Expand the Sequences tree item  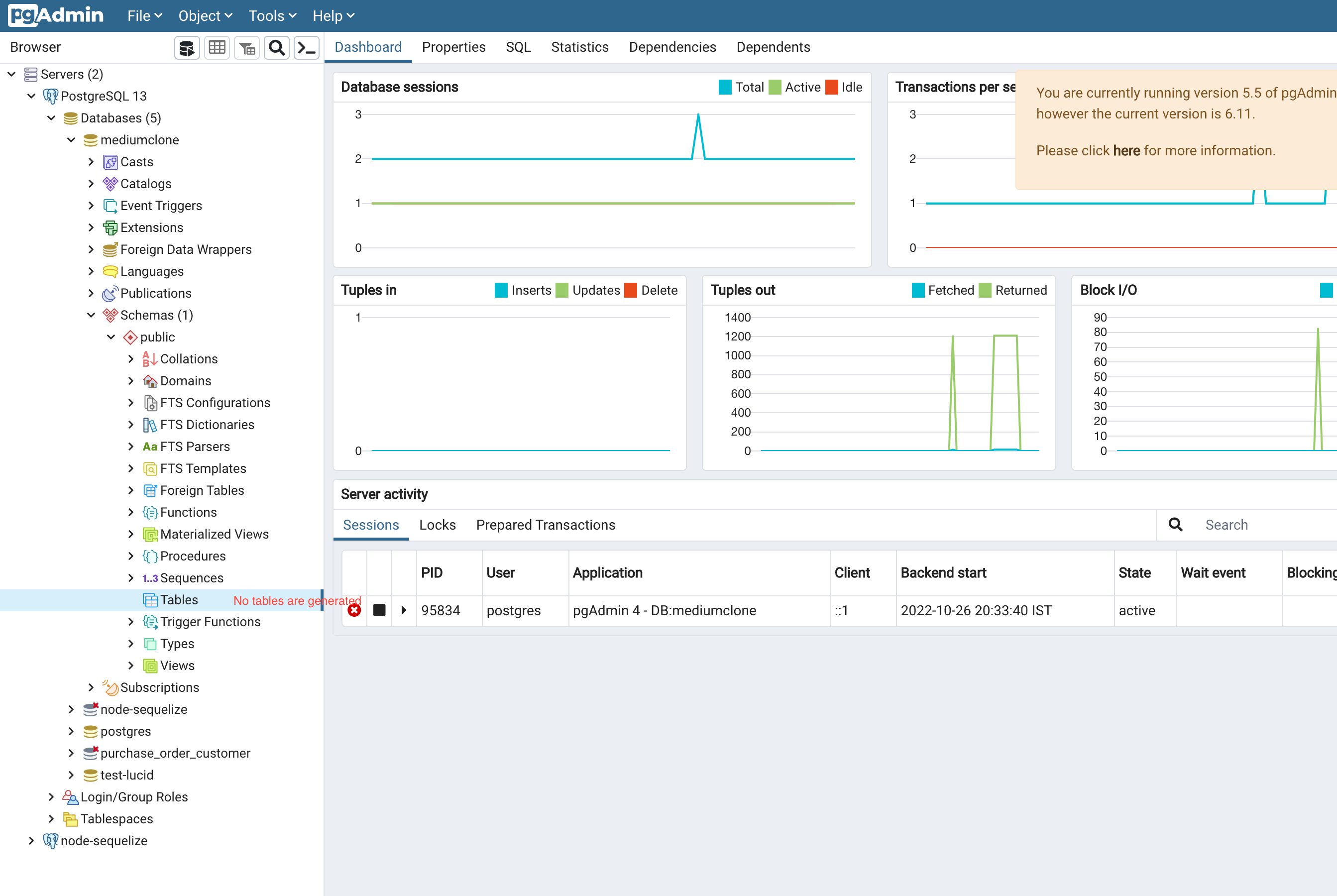130,578
